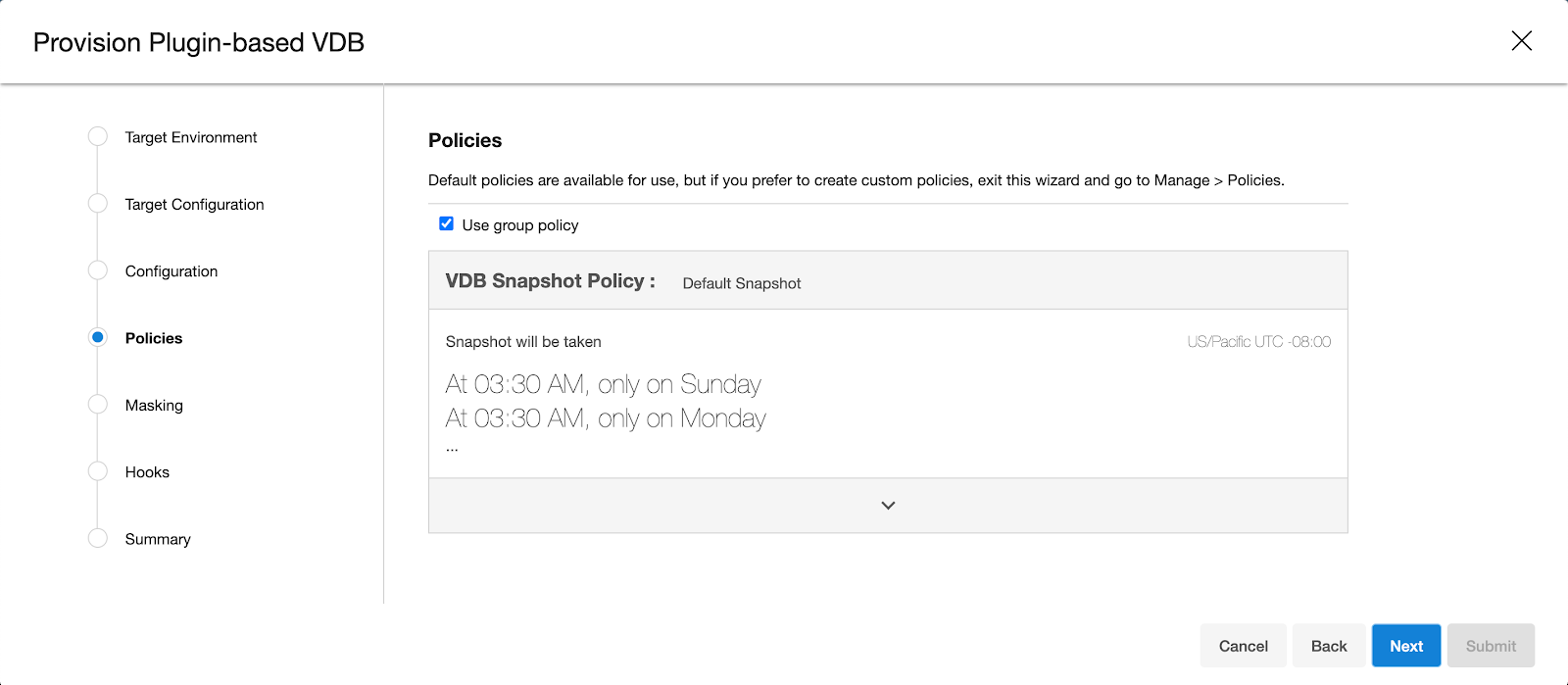Go back with the Back button
The height and width of the screenshot is (685, 1568).
coord(1329,646)
